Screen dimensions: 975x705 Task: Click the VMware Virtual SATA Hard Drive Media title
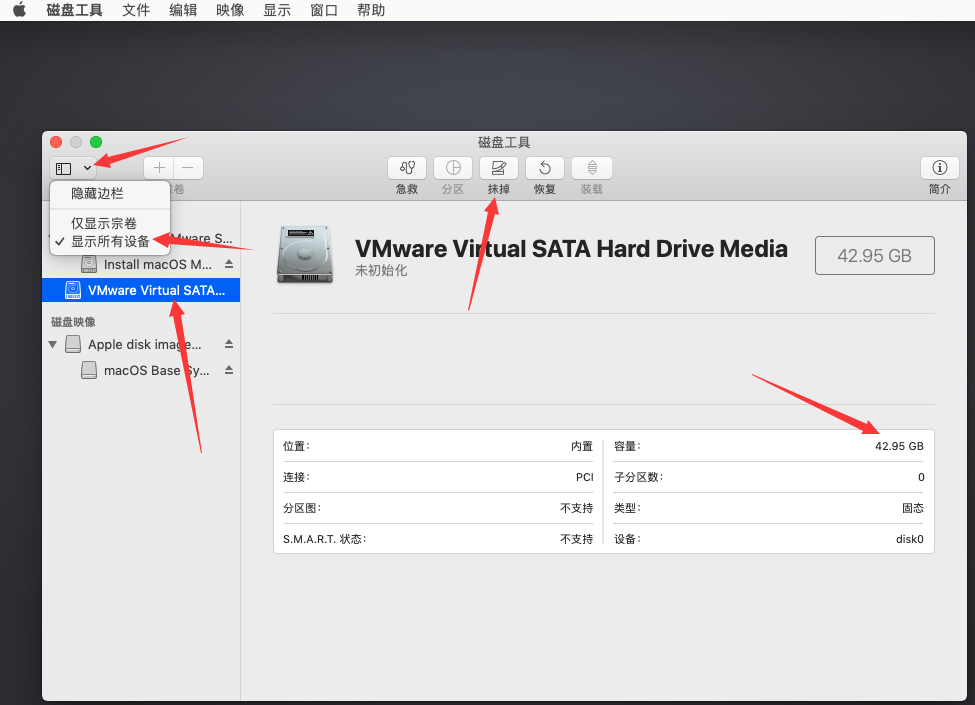[571, 249]
